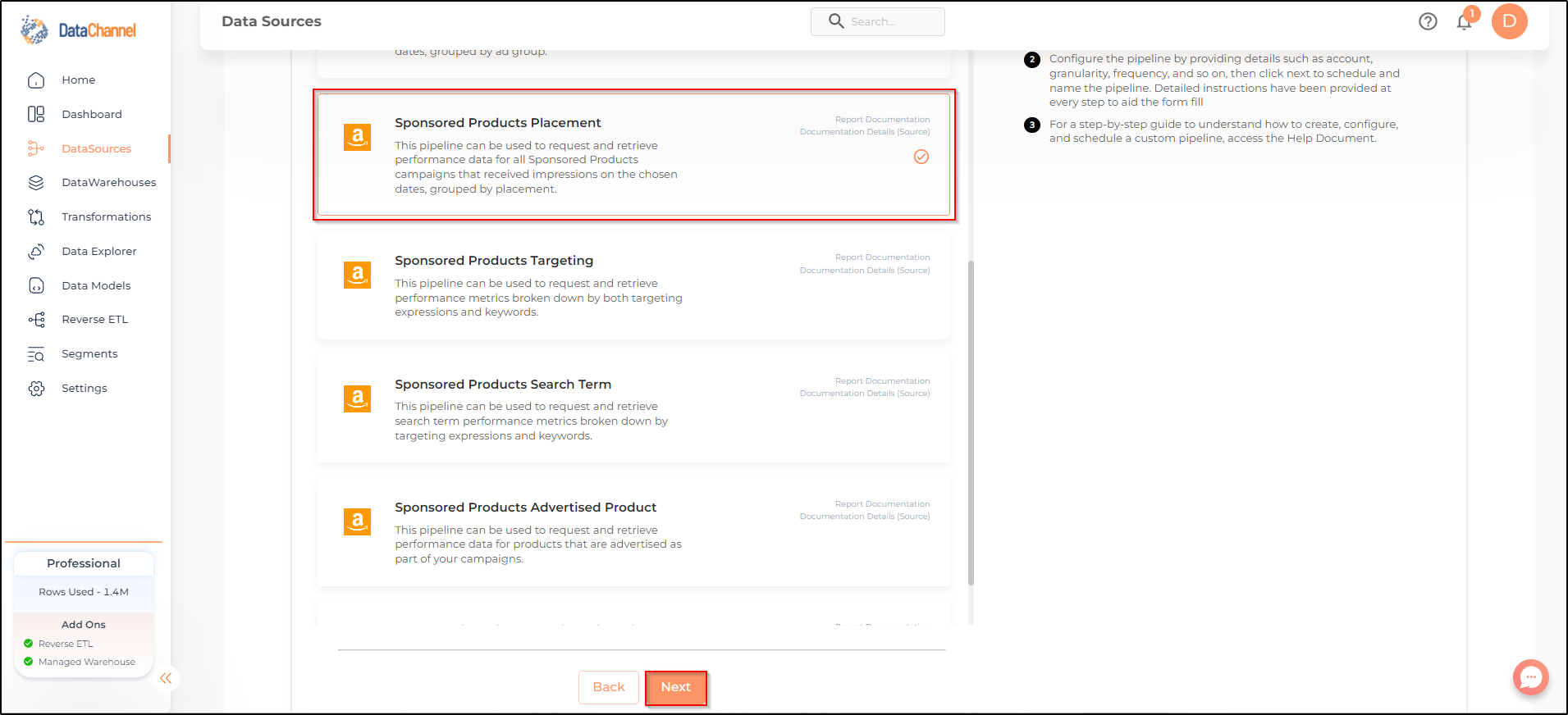1568x715 pixels.
Task: Collapse the sidebar with double chevron
Action: 166,678
